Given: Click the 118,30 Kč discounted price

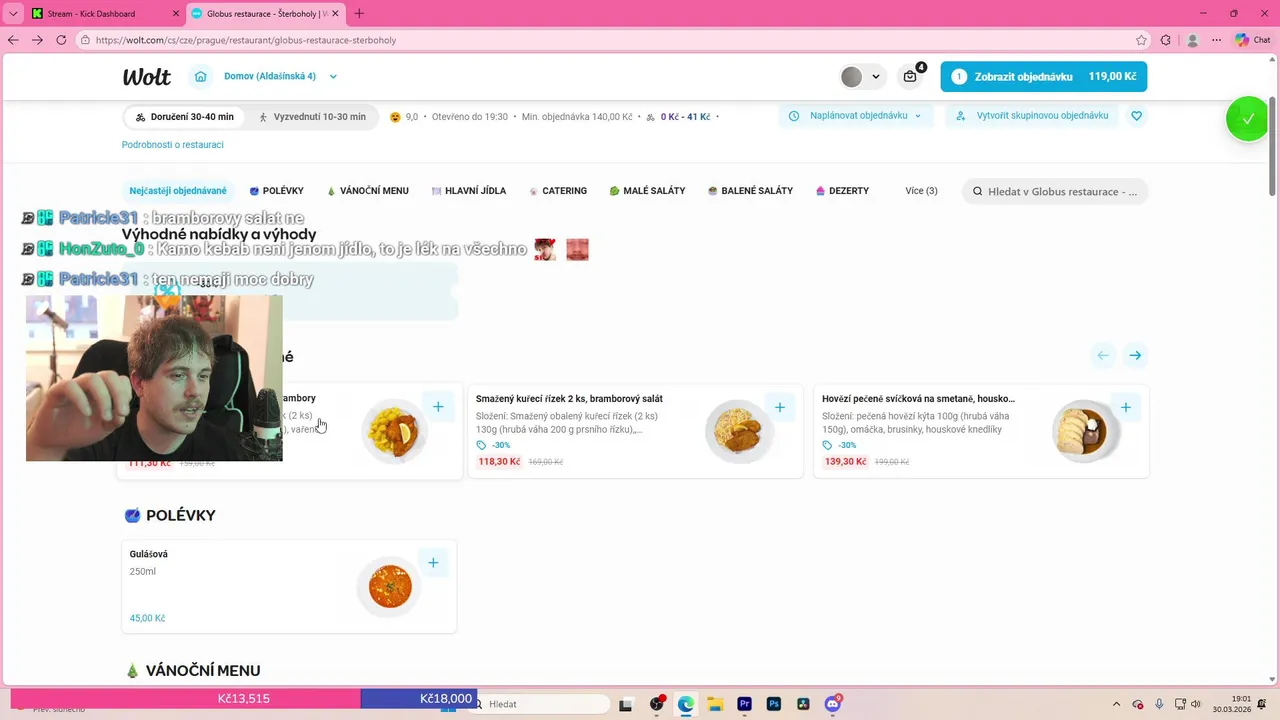Looking at the screenshot, I should (499, 462).
